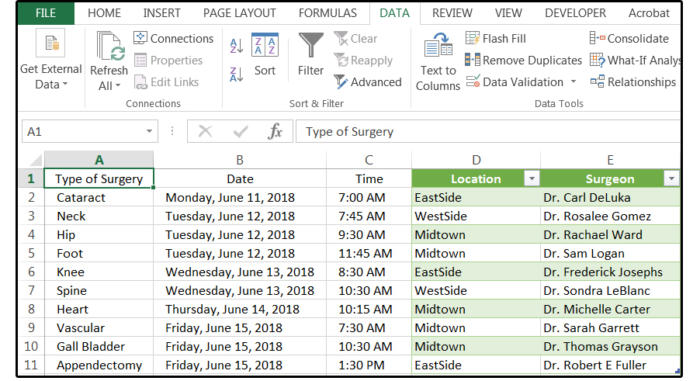Select the Dr. Carl DeLuka cell
This screenshot has height=381, width=700.
pos(610,197)
